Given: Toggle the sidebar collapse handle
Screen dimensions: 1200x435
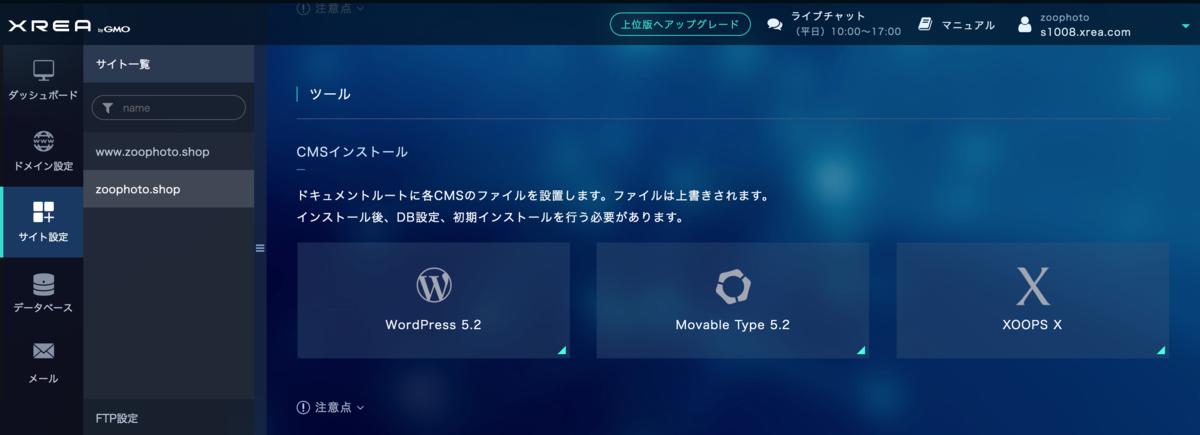Looking at the screenshot, I should coord(260,248).
